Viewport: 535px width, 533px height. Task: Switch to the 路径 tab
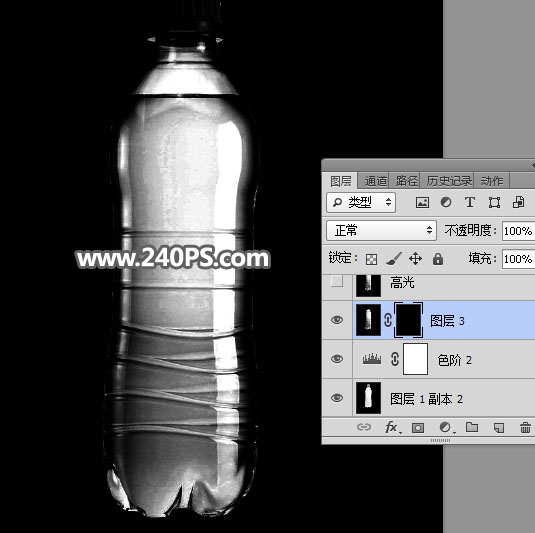[x=406, y=181]
